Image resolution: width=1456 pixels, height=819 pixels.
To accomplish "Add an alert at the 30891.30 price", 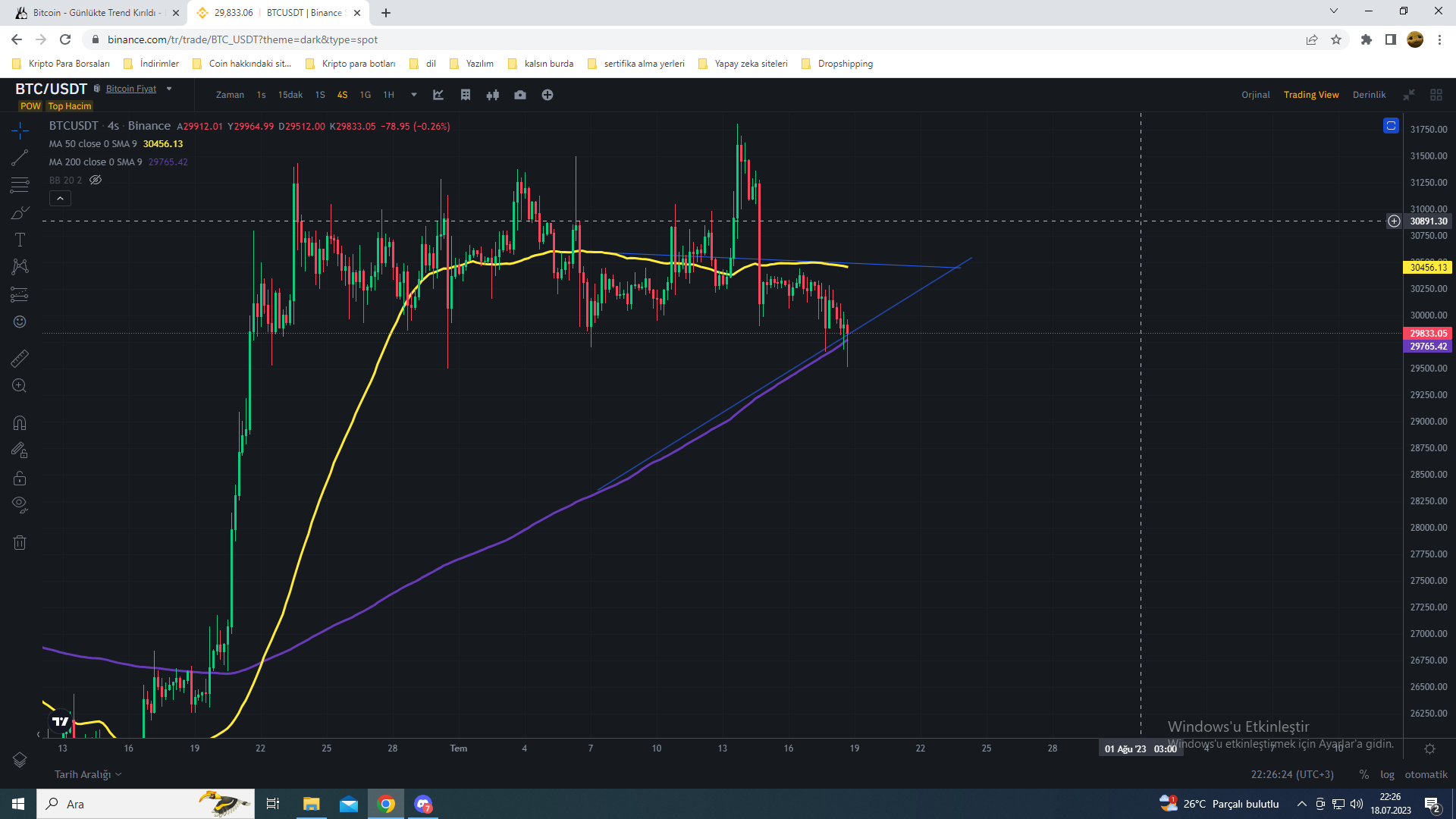I will pos(1394,221).
